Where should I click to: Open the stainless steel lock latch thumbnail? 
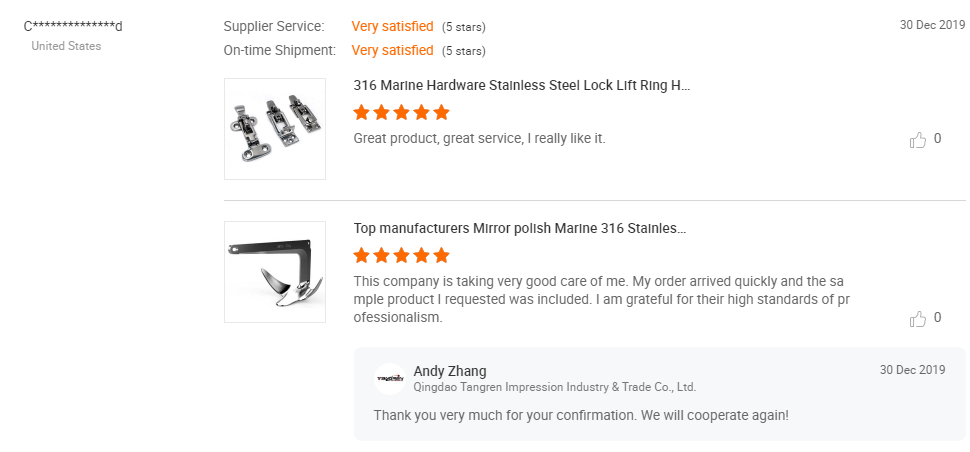[x=275, y=129]
